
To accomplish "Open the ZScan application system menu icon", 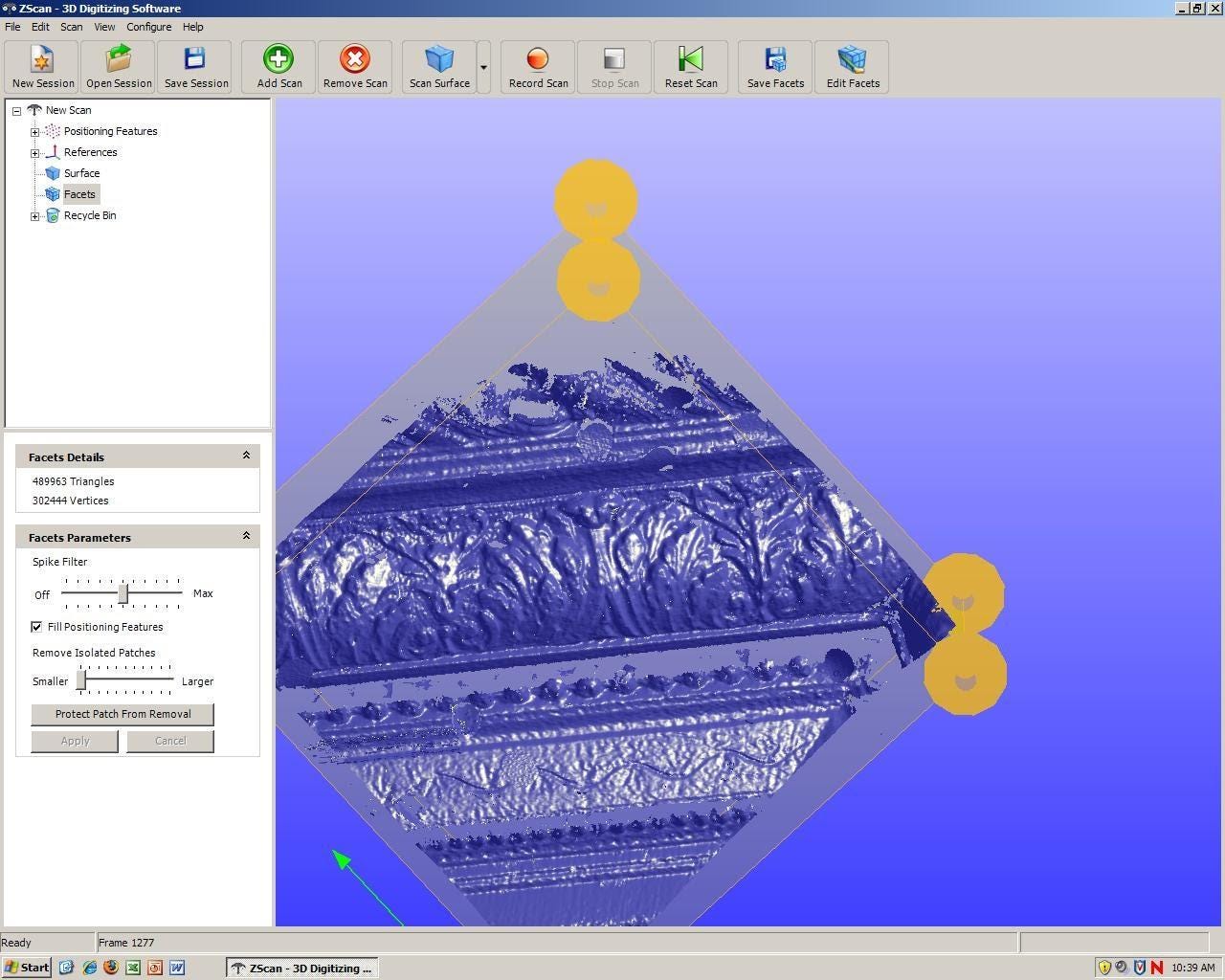I will [9, 8].
